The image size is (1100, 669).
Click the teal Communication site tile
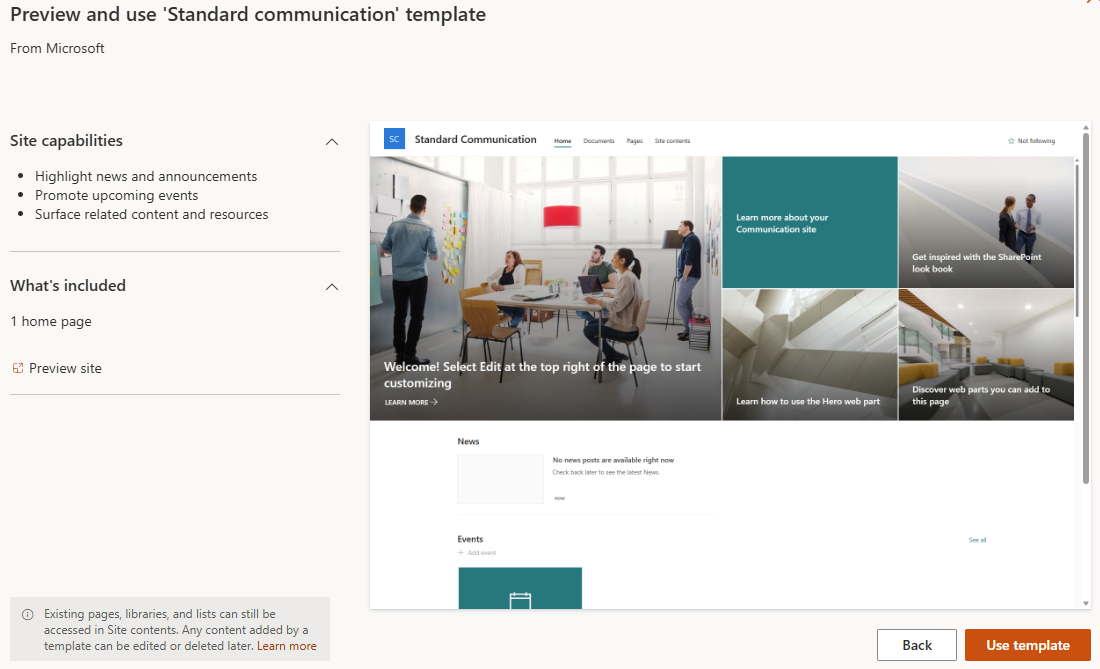[810, 222]
